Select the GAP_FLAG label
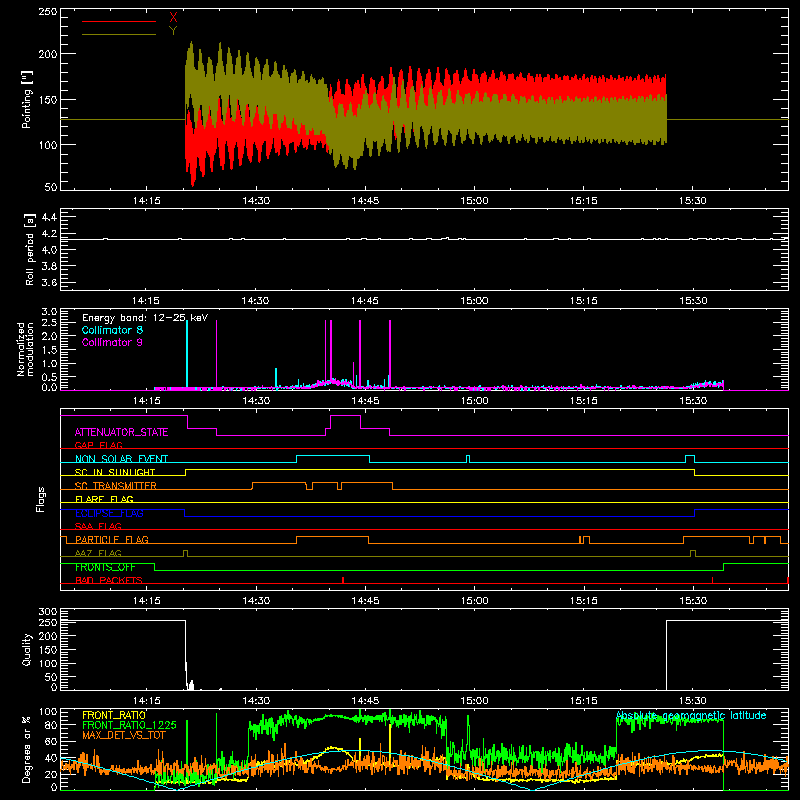The height and width of the screenshot is (800, 800). click(x=98, y=445)
